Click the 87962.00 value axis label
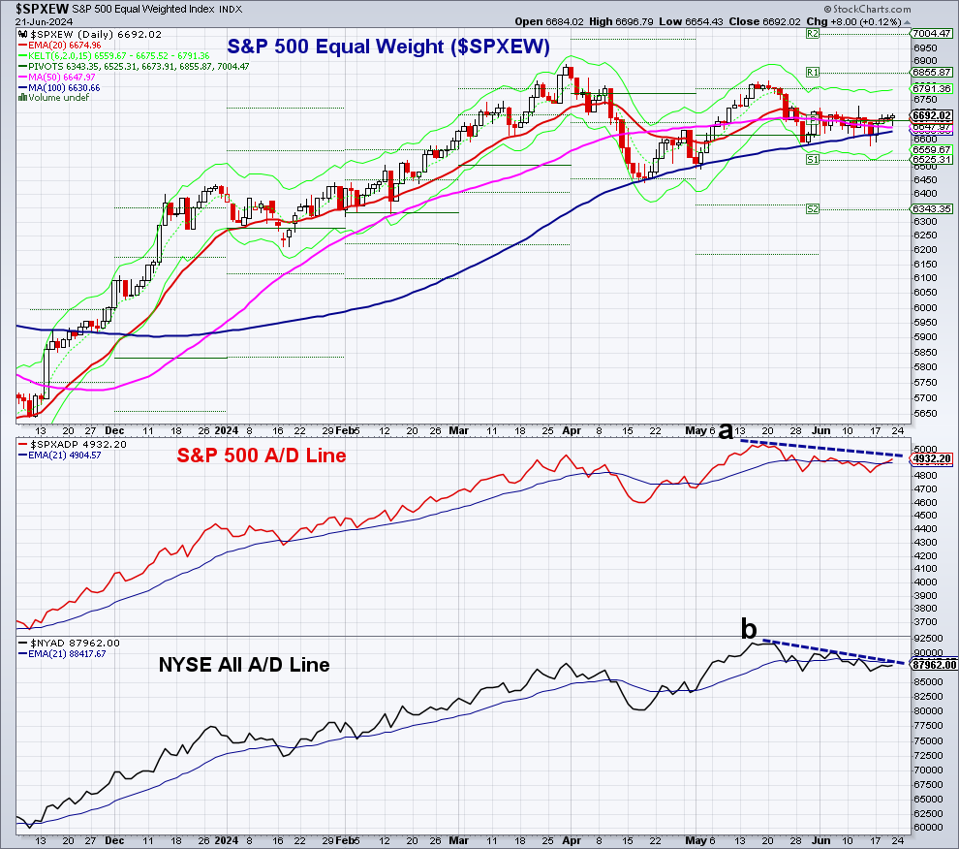The height and width of the screenshot is (849, 959). tap(933, 664)
